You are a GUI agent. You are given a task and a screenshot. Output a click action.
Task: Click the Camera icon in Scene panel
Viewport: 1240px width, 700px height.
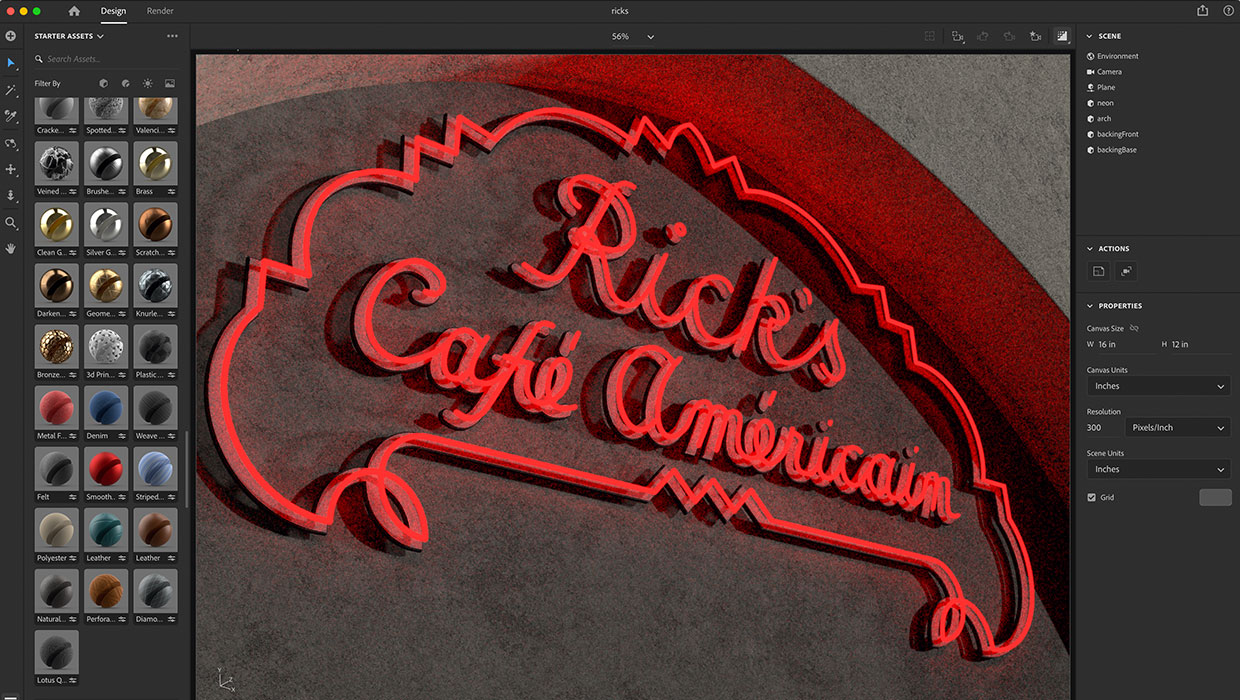1091,72
